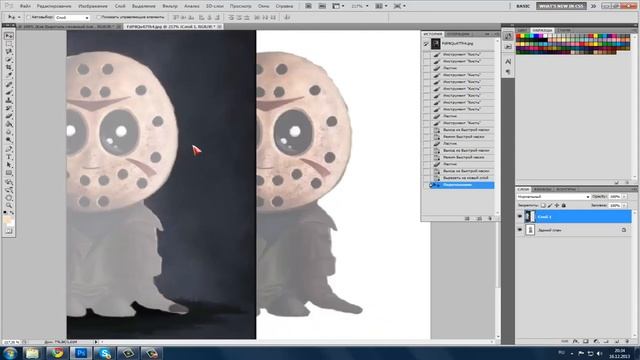Expand more workspaces chevron
The height and width of the screenshot is (360, 640).
tap(593, 6)
